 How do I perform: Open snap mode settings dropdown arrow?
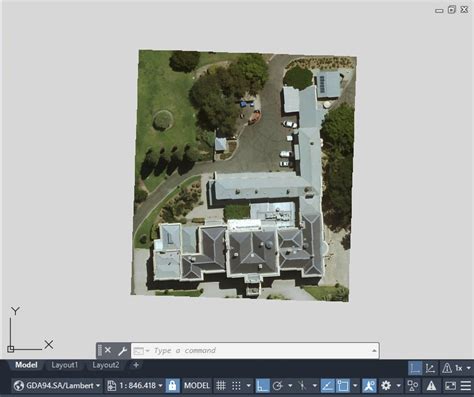248,386
